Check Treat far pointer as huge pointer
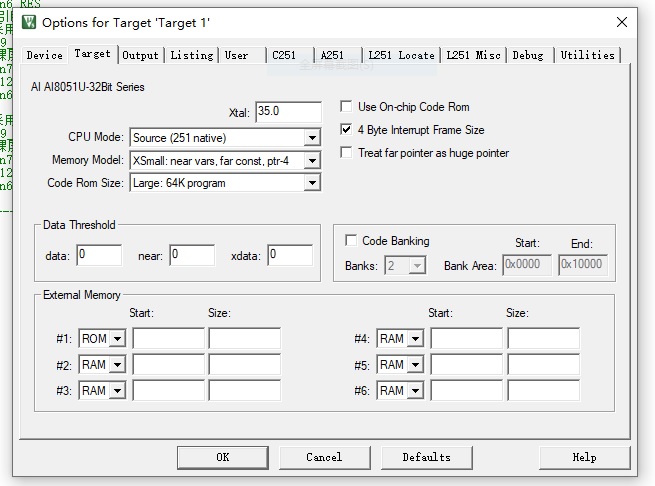The image size is (655, 486). click(x=347, y=153)
